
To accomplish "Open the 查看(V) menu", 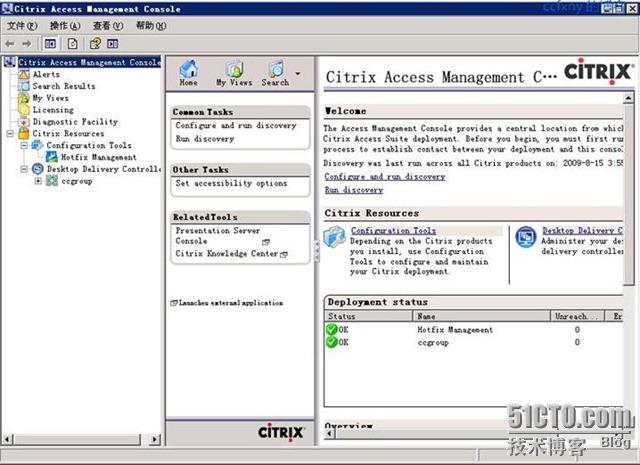I will click(x=108, y=26).
